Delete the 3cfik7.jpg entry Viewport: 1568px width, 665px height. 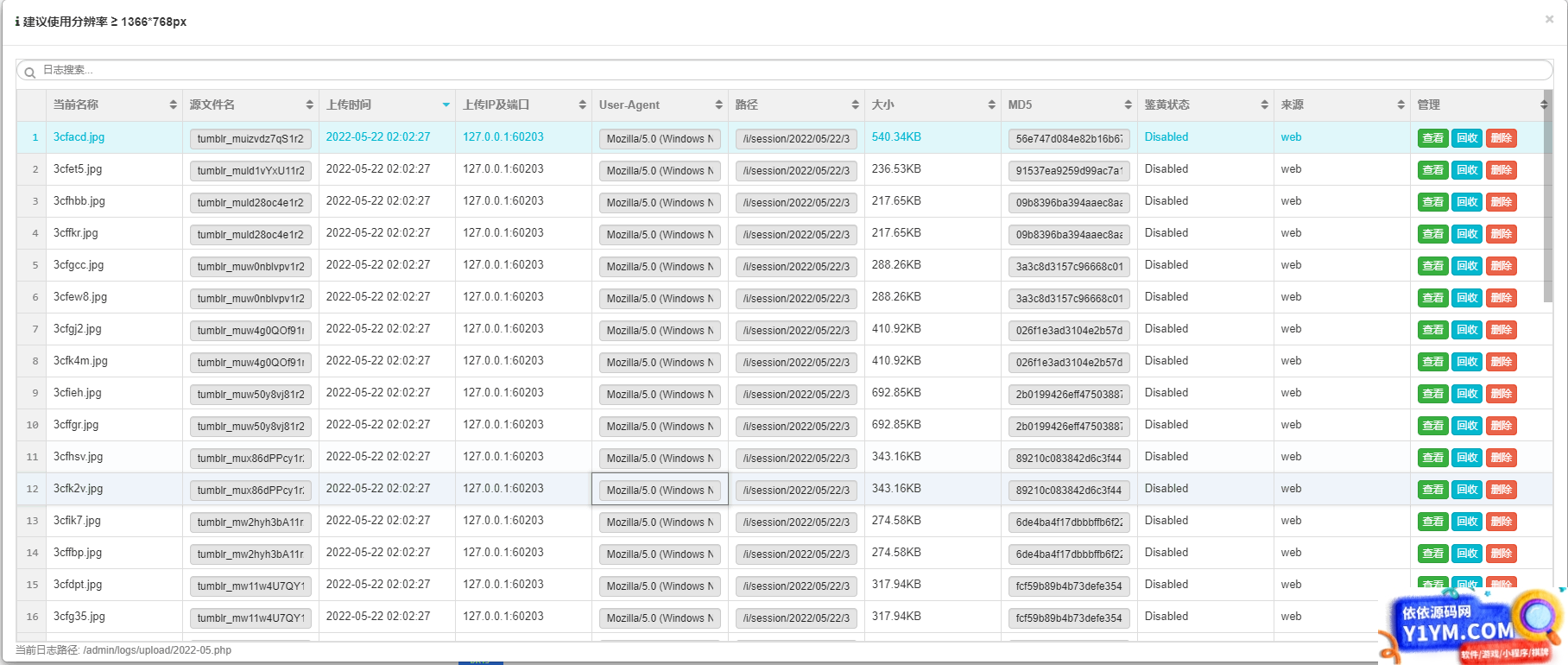(x=1502, y=522)
